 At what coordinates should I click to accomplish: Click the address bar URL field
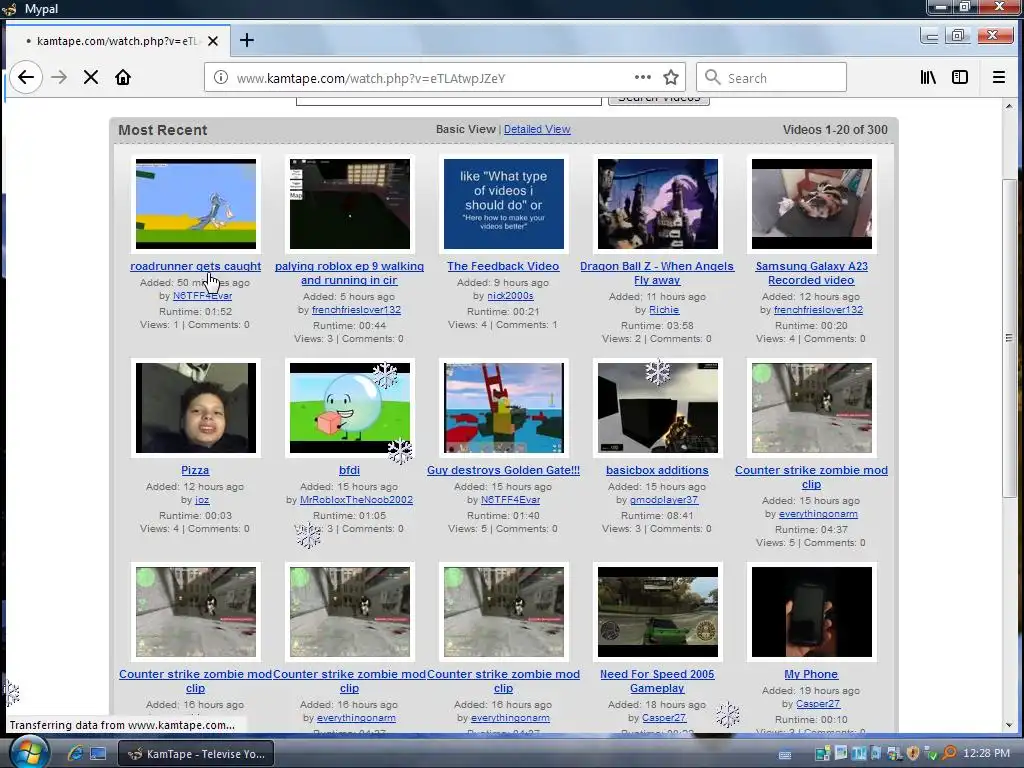(431, 78)
